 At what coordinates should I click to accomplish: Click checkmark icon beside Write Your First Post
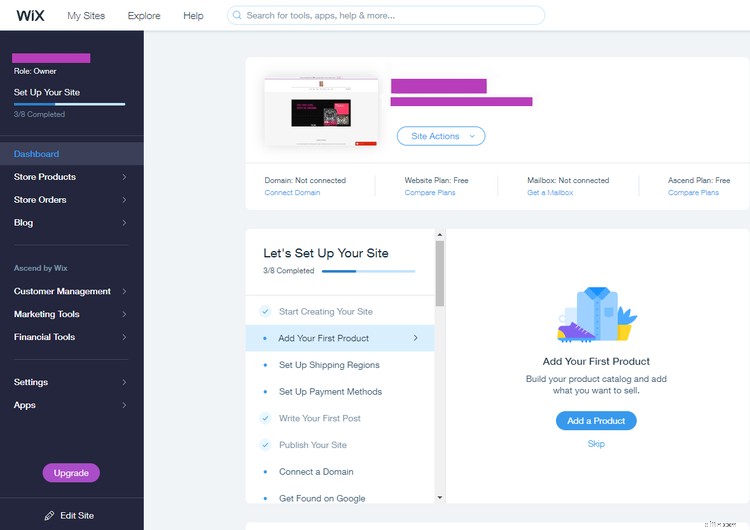[x=265, y=418]
